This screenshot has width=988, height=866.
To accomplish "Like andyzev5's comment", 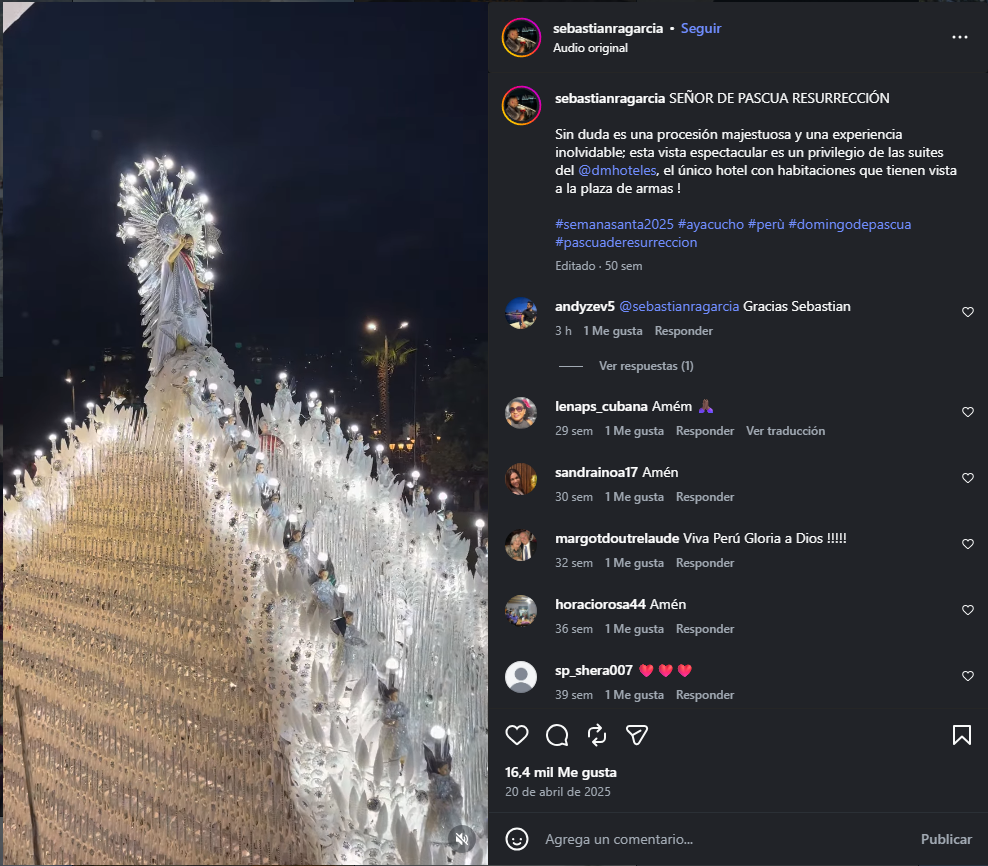I will tap(967, 312).
